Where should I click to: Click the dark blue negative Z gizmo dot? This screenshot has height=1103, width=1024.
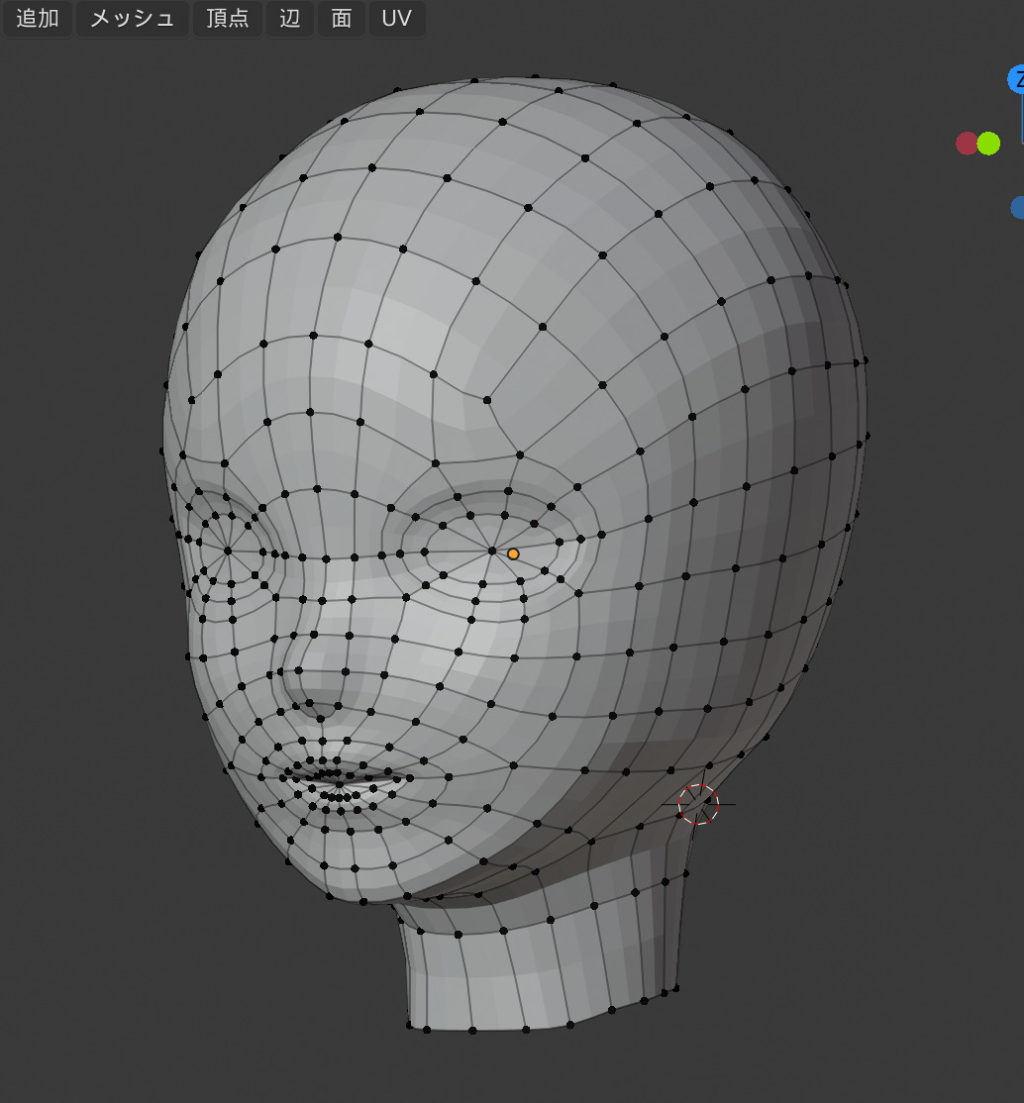point(1018,207)
